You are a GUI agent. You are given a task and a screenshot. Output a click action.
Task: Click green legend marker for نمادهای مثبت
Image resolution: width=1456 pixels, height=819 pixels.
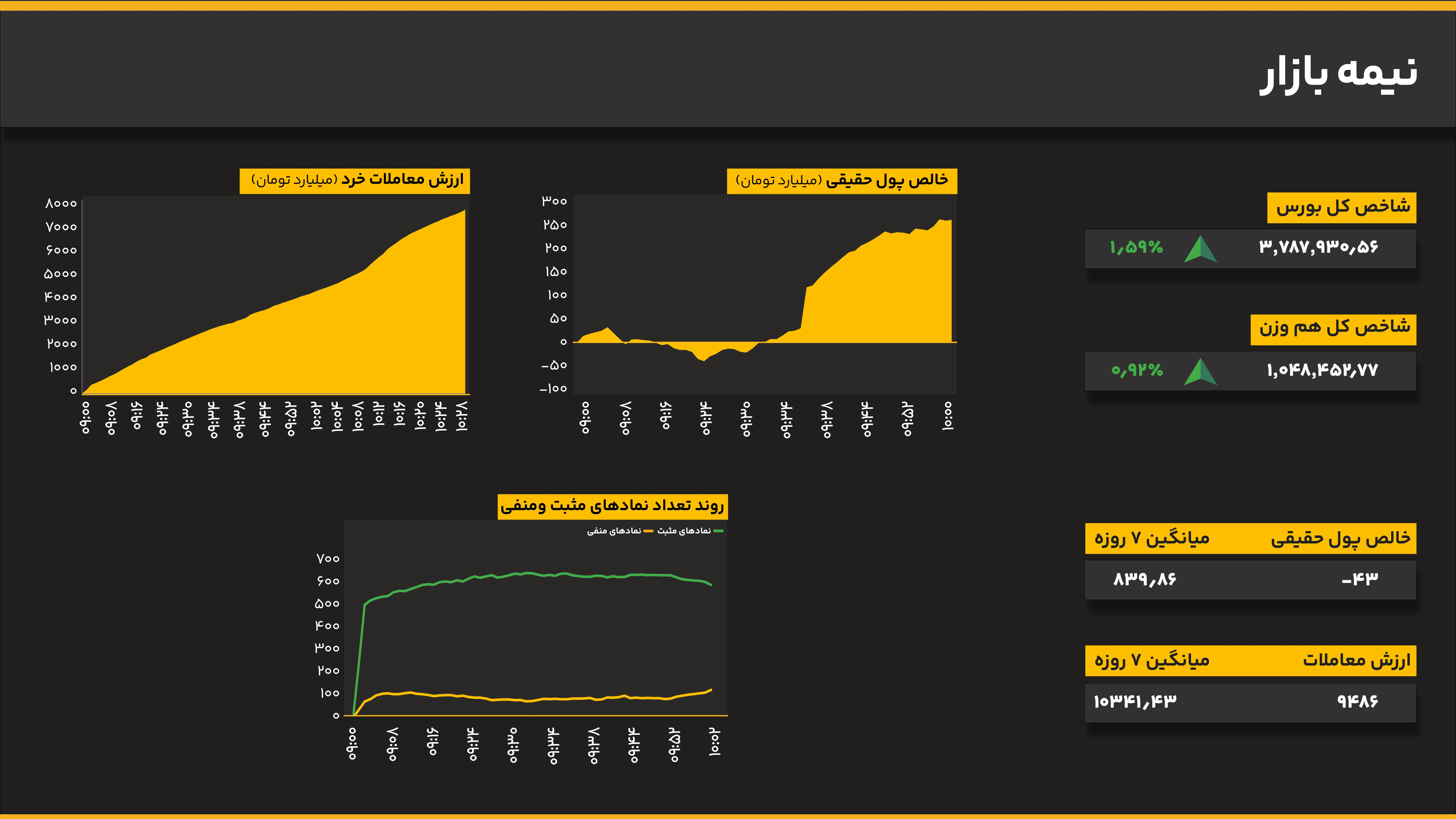(x=718, y=531)
